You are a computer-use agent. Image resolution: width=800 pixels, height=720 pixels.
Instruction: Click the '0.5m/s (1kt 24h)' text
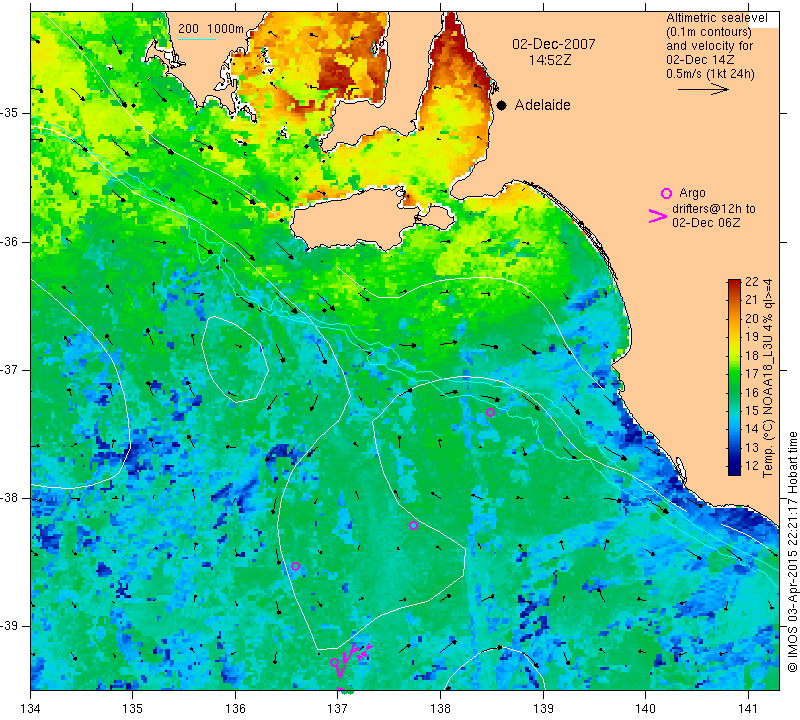[x=710, y=73]
